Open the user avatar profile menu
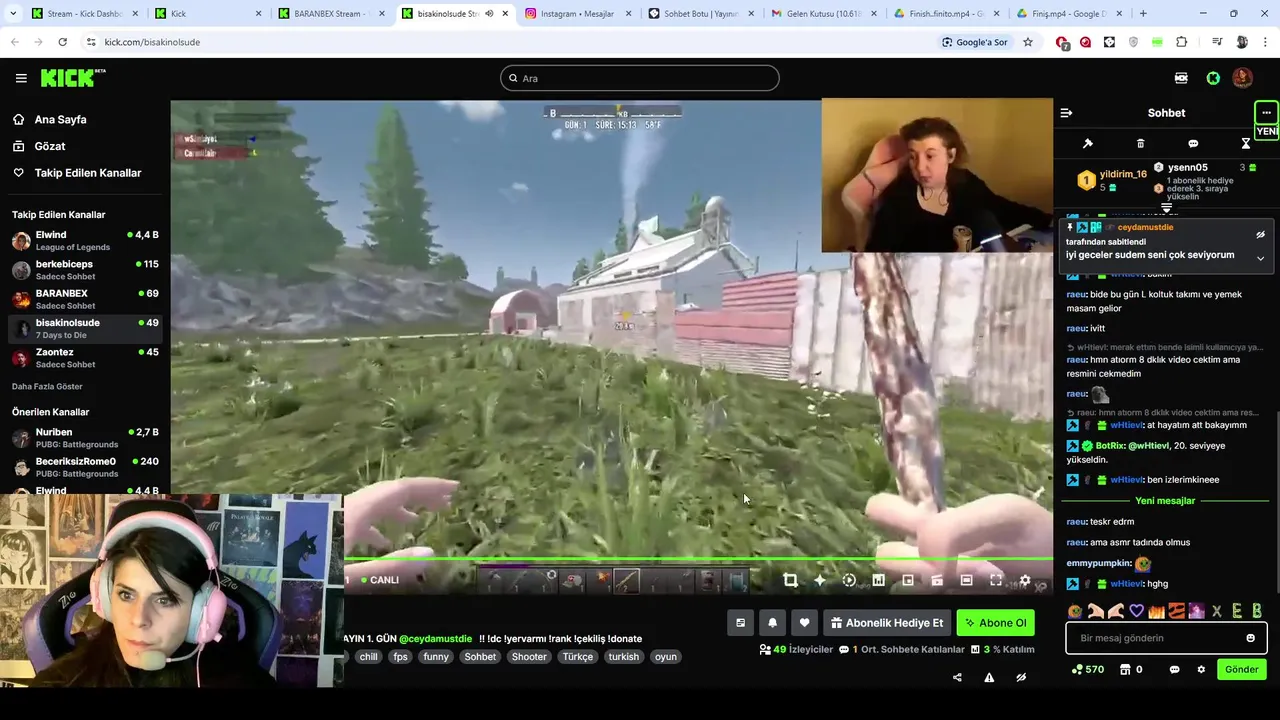This screenshot has width=1280, height=720. point(1242,78)
